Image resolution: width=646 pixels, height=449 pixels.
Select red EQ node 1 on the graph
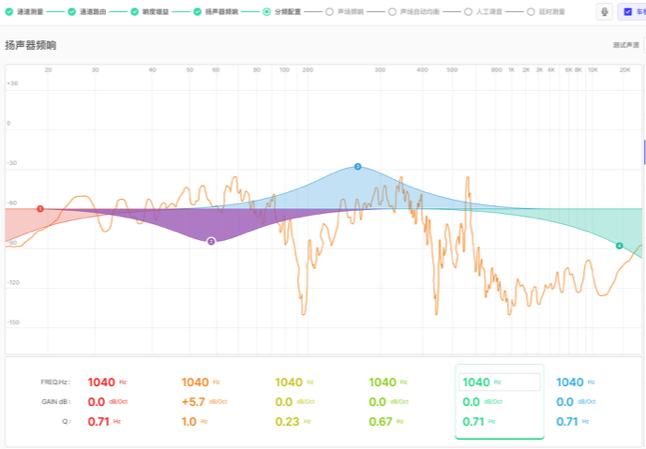tap(40, 209)
